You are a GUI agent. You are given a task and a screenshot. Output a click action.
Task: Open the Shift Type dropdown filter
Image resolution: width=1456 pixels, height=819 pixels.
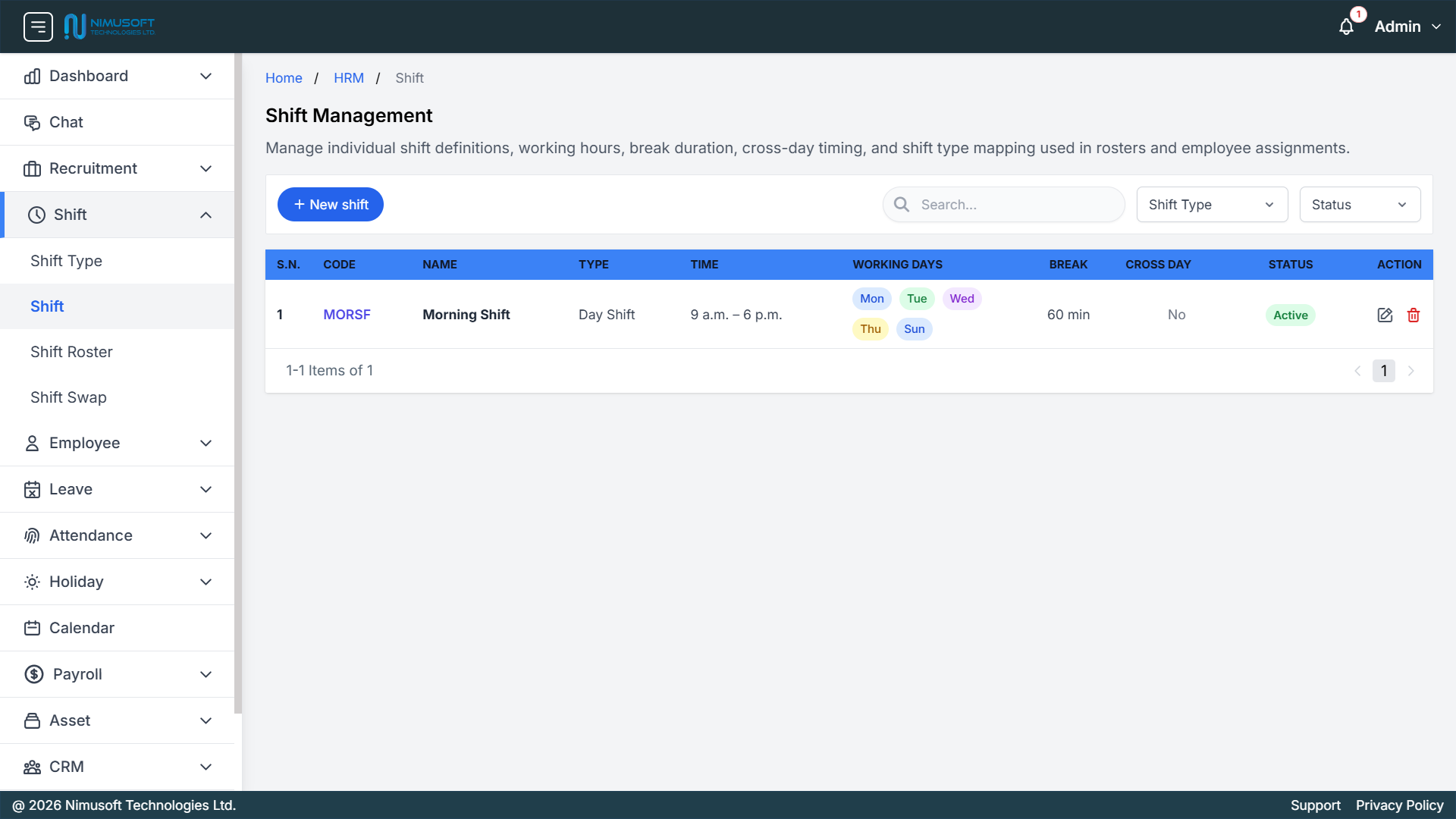1211,204
